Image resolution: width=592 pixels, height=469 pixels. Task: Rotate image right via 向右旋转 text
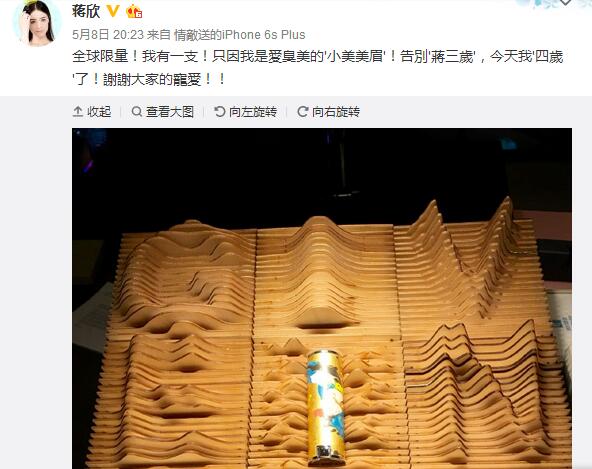coord(336,112)
